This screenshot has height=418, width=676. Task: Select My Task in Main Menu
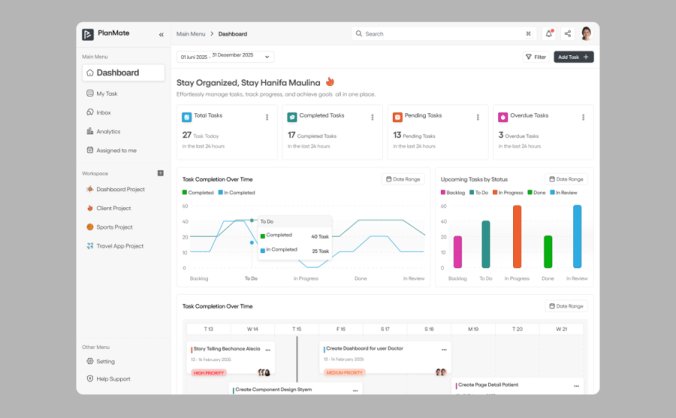pyautogui.click(x=105, y=93)
